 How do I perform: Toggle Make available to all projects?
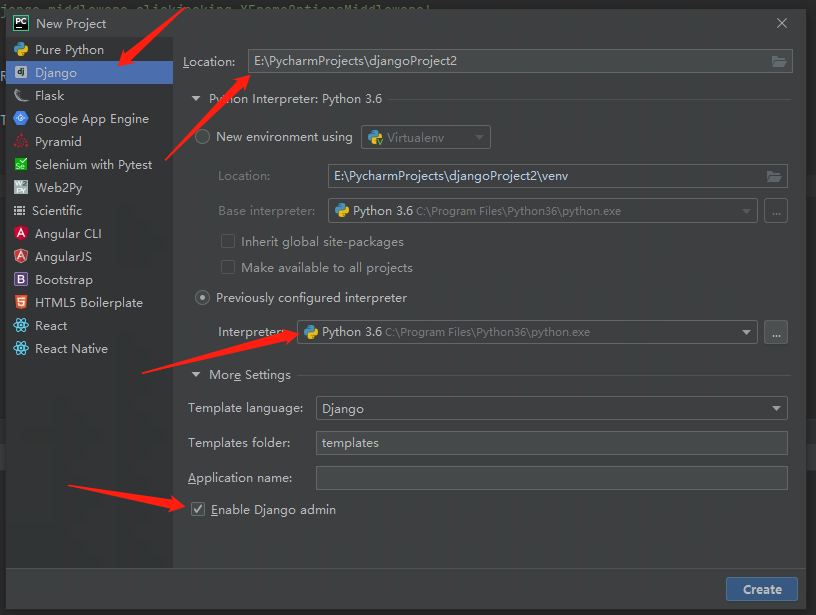227,267
